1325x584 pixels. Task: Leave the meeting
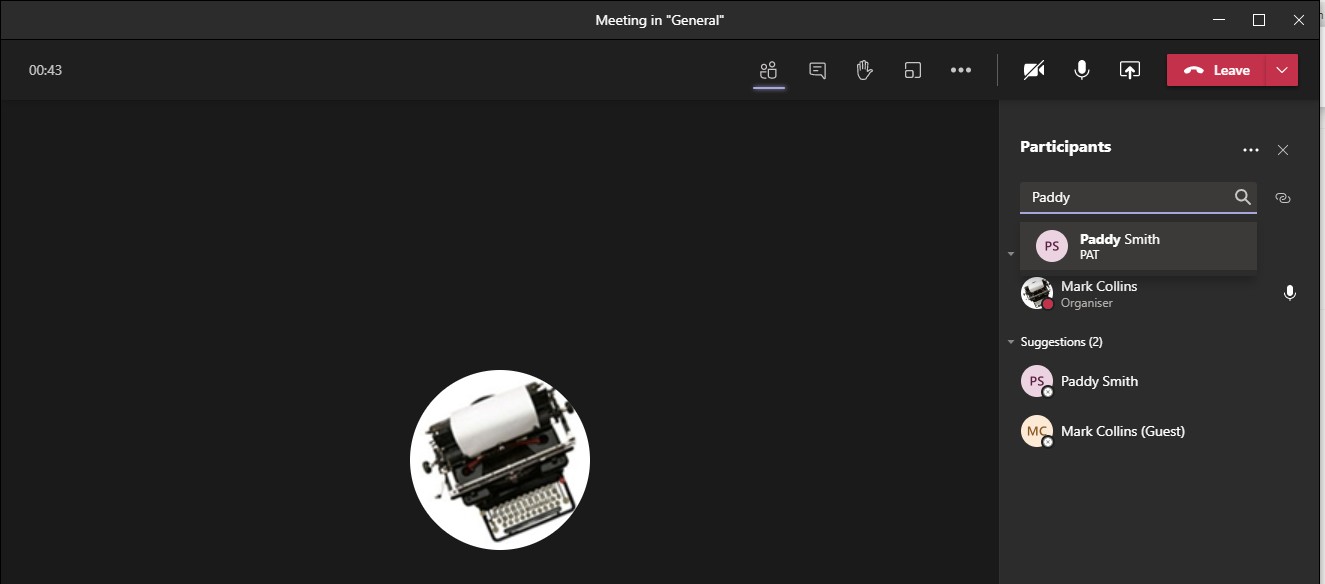click(1217, 70)
